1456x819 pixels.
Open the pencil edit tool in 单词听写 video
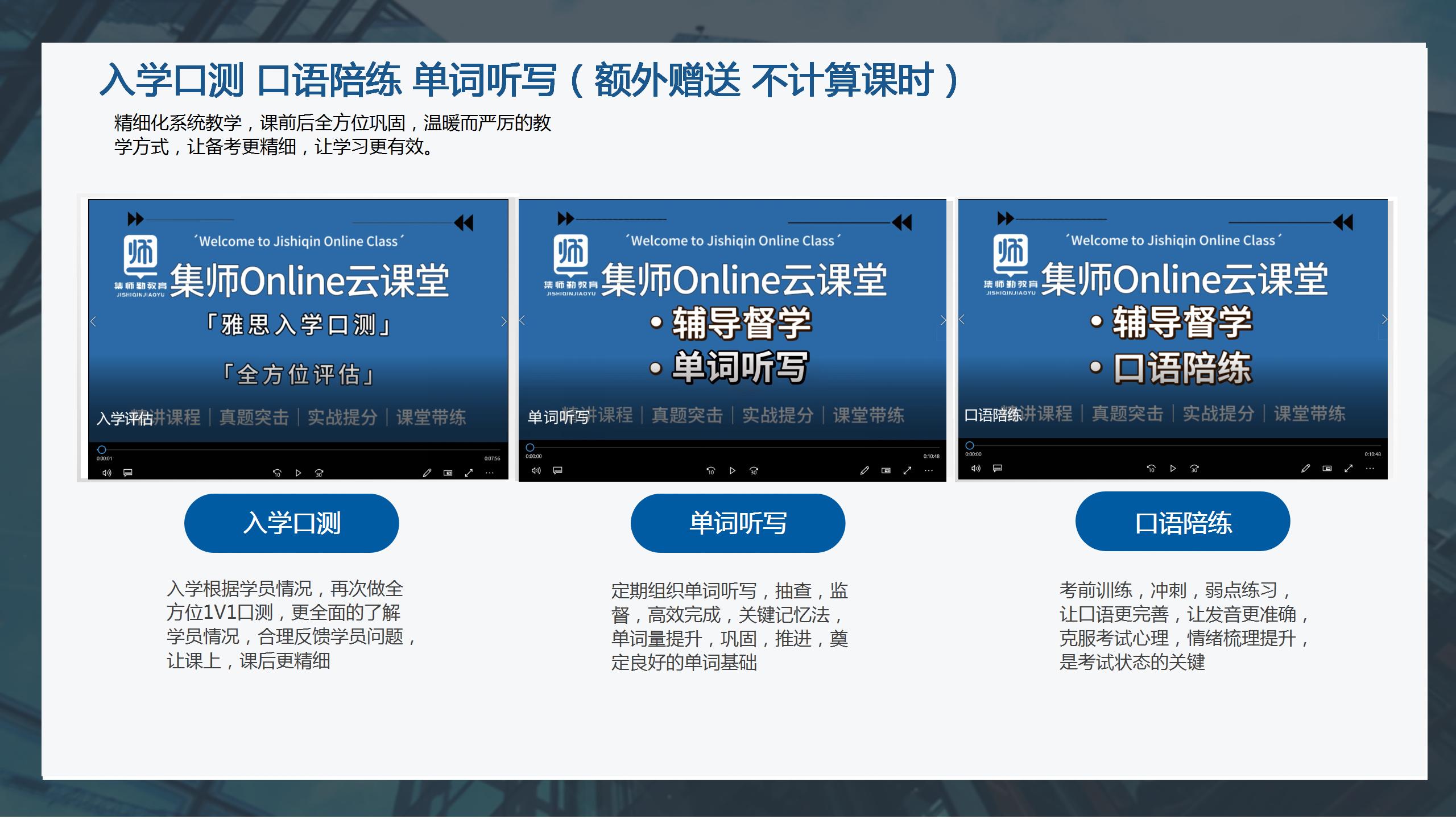click(864, 470)
